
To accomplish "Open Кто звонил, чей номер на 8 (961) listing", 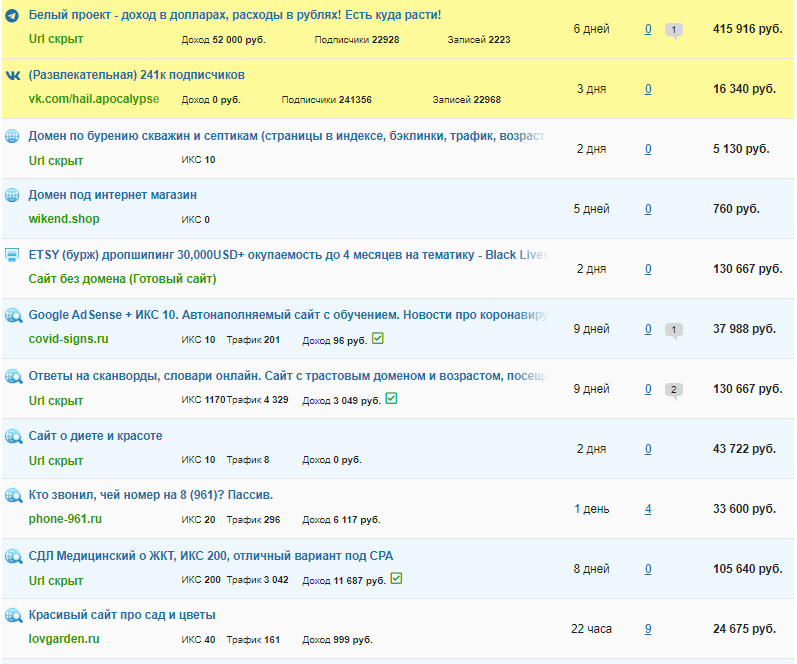I will pos(151,495).
